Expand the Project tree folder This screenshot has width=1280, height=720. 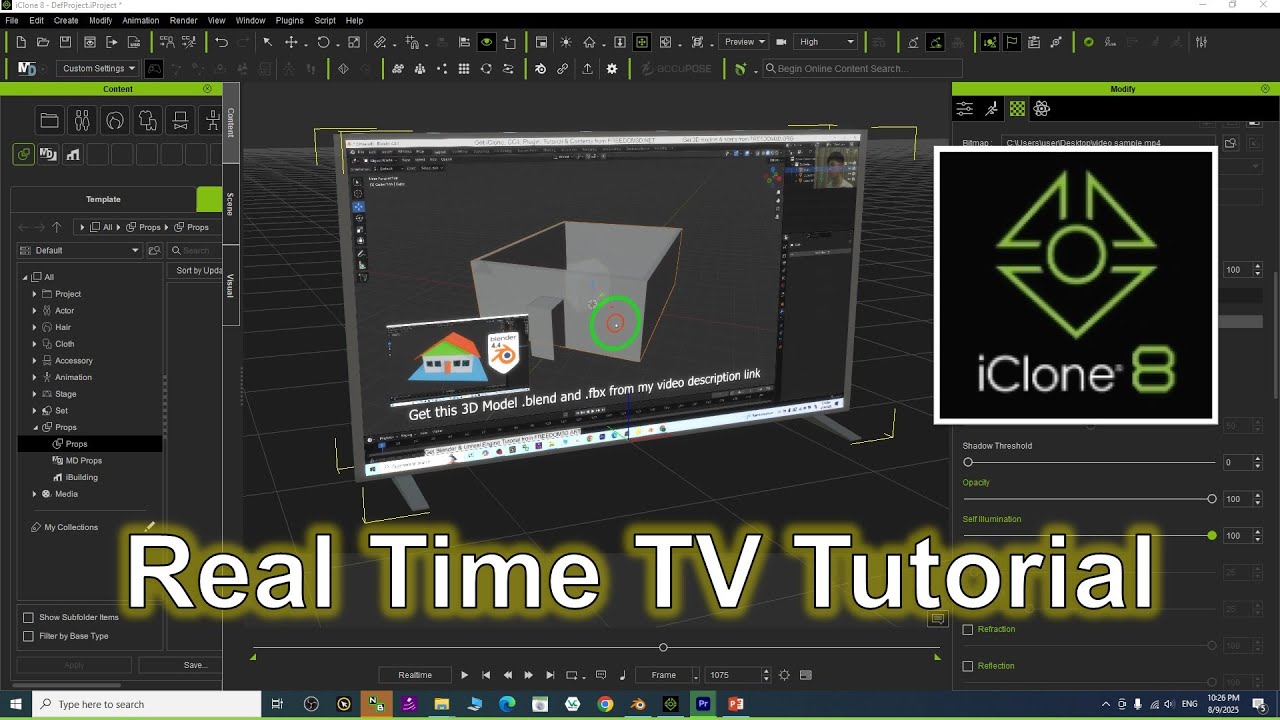(34, 294)
